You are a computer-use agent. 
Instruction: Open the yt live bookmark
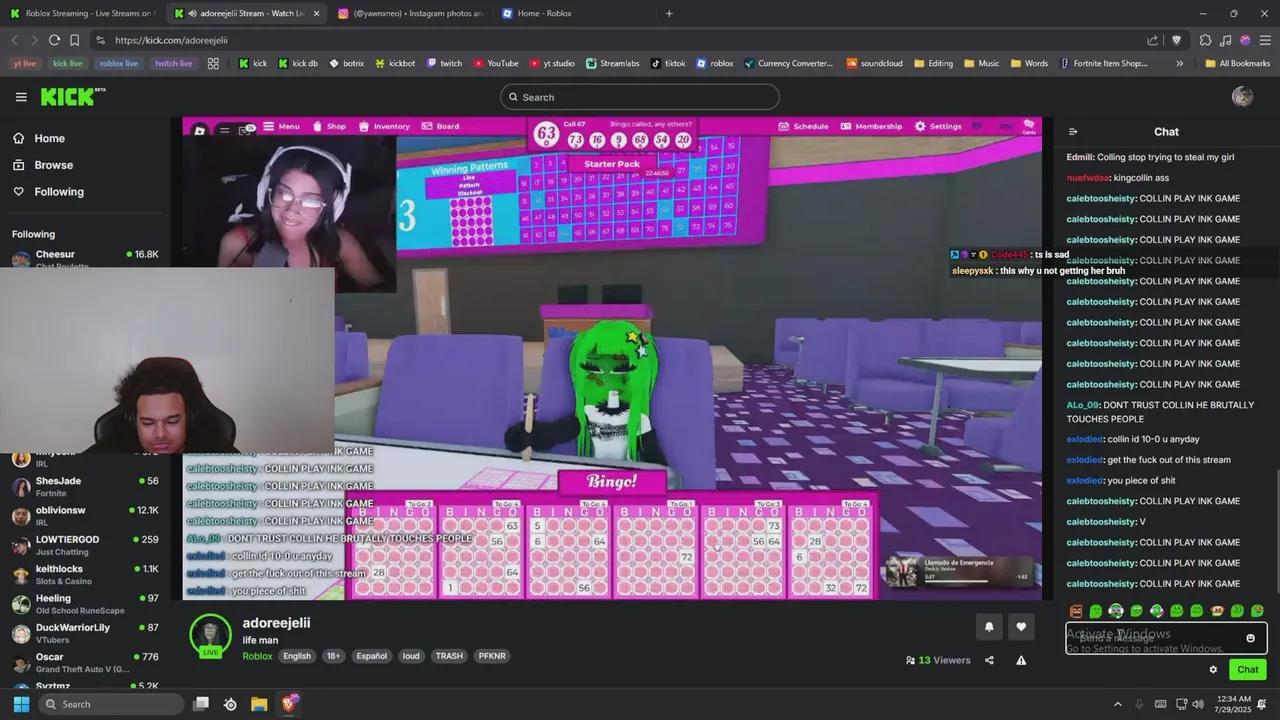pos(25,63)
